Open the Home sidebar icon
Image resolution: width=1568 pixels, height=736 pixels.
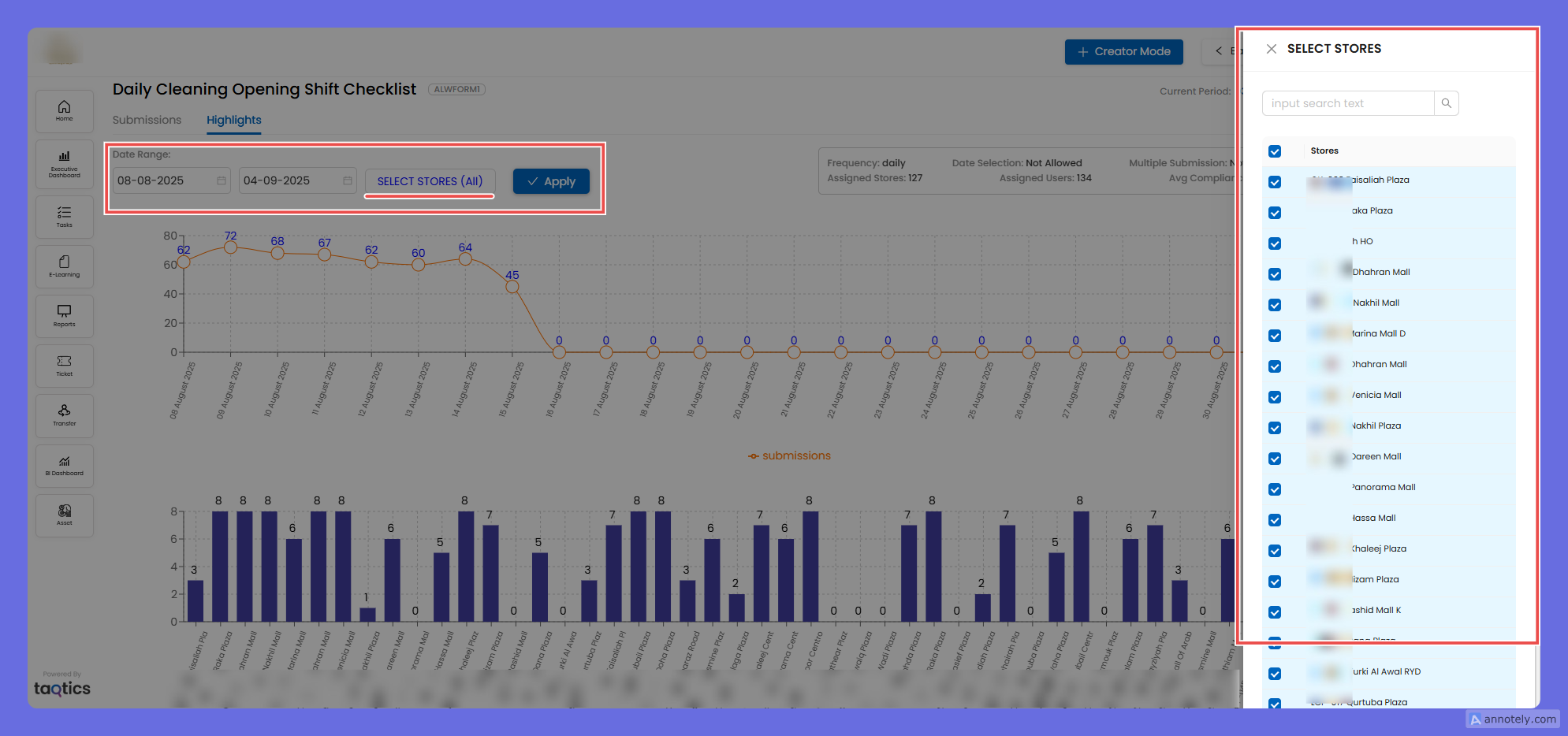[x=65, y=111]
